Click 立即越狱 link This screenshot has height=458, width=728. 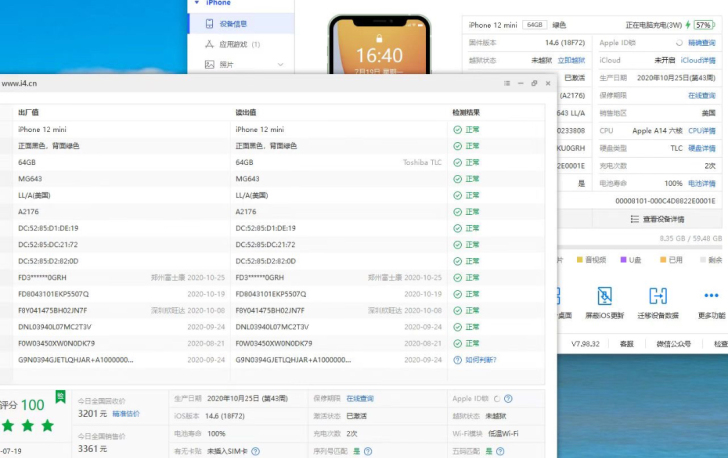(571, 60)
